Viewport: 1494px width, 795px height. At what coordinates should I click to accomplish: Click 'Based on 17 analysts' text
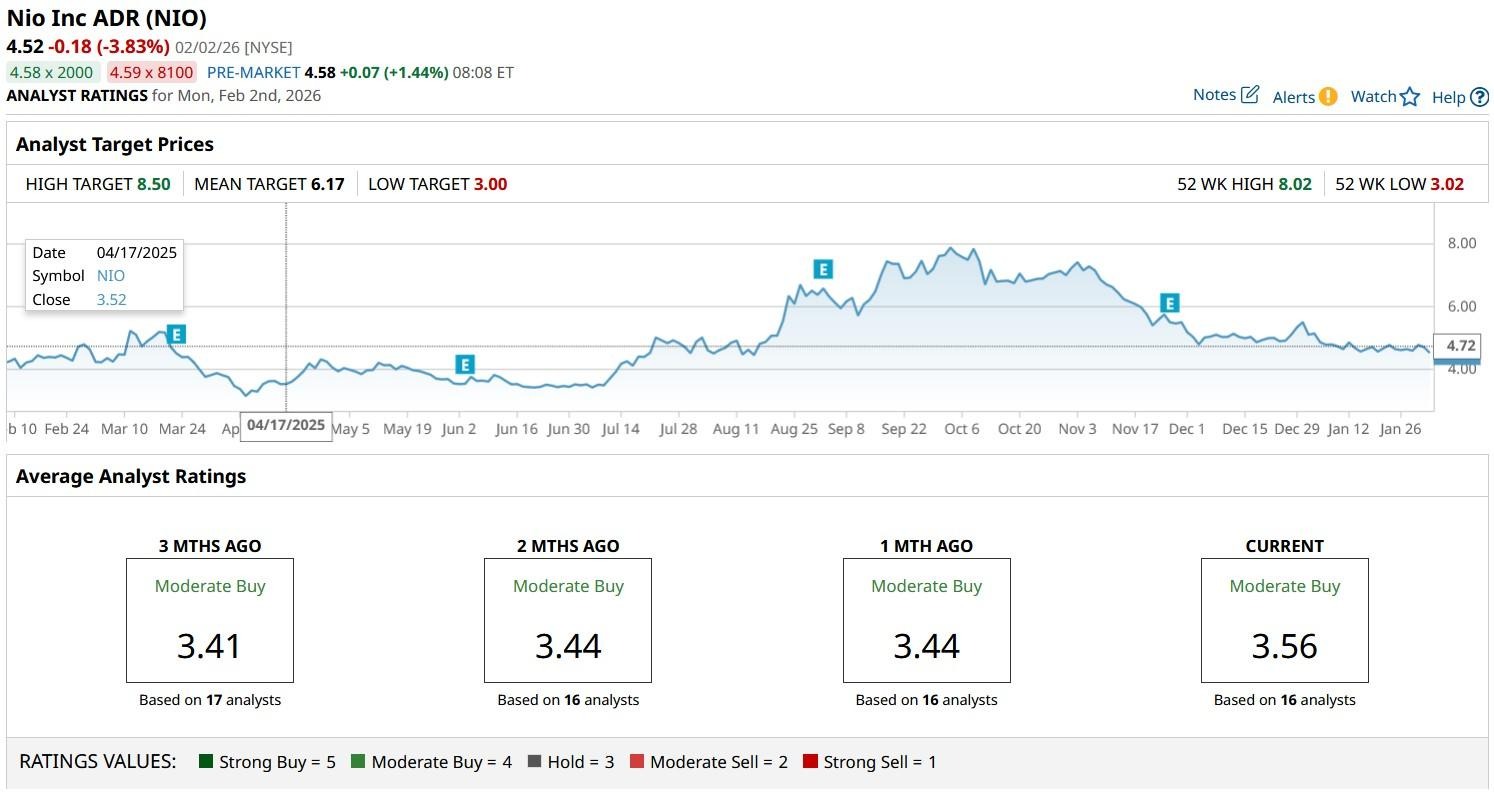(210, 700)
